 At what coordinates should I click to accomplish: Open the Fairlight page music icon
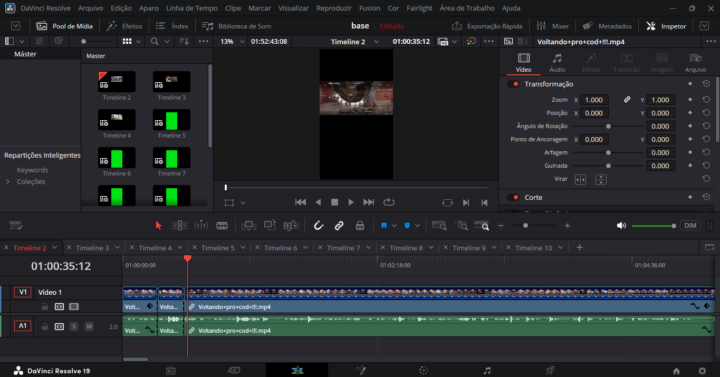pyautogui.click(x=487, y=371)
